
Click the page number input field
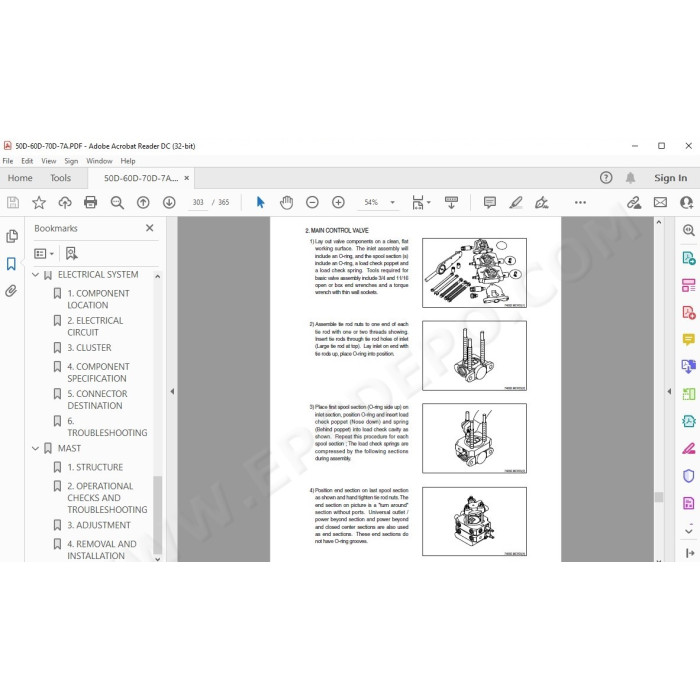pos(198,203)
